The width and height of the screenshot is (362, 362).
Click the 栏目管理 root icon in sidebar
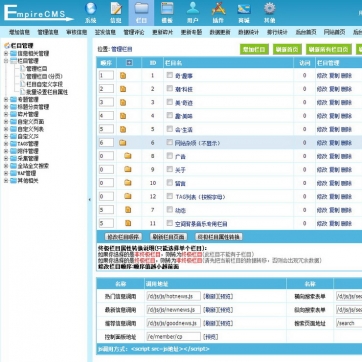coord(7,46)
